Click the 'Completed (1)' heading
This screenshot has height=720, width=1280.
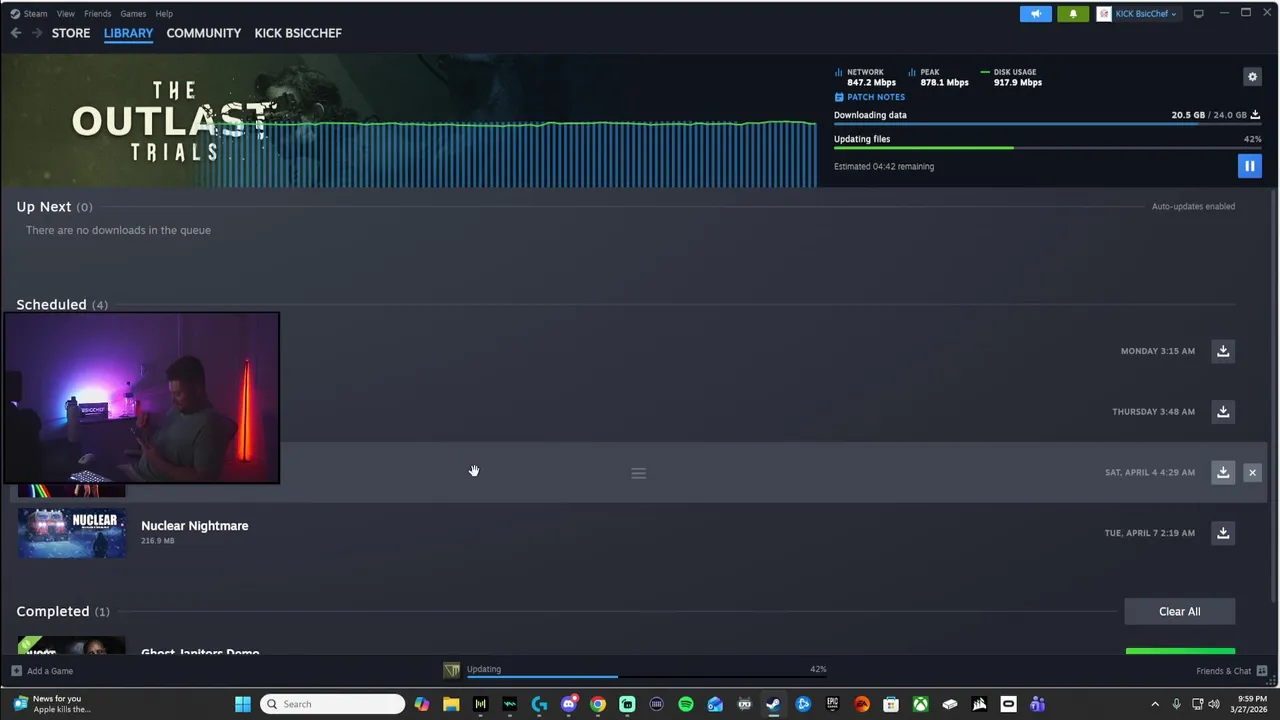(x=63, y=611)
